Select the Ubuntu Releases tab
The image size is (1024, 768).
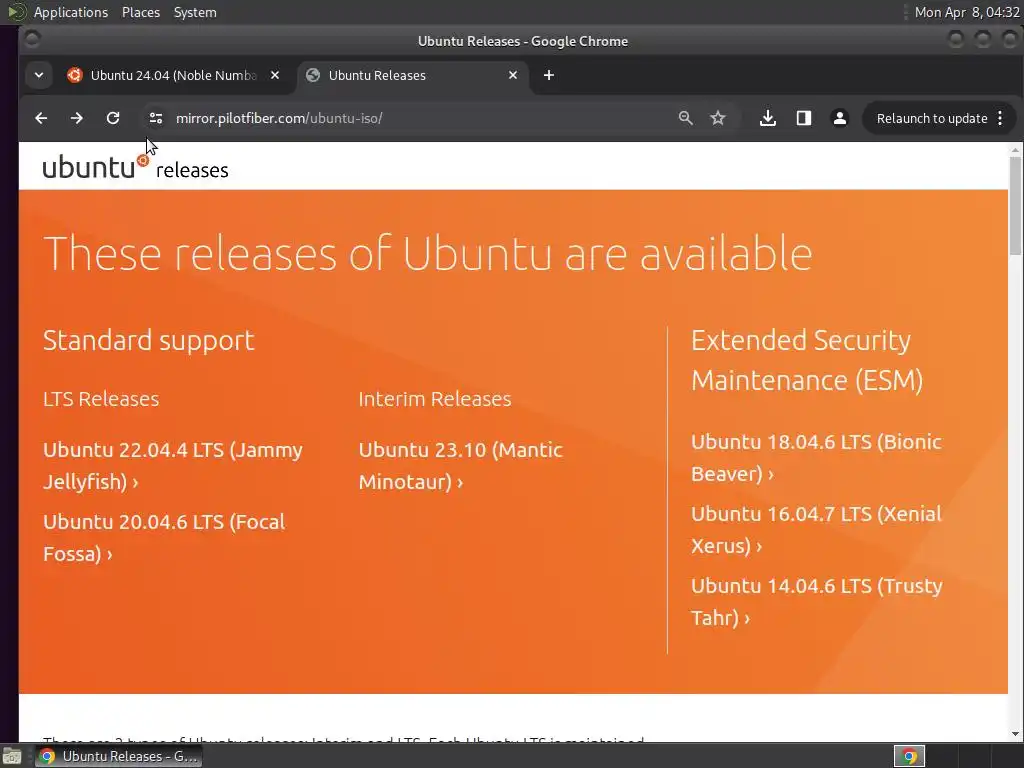pos(414,75)
